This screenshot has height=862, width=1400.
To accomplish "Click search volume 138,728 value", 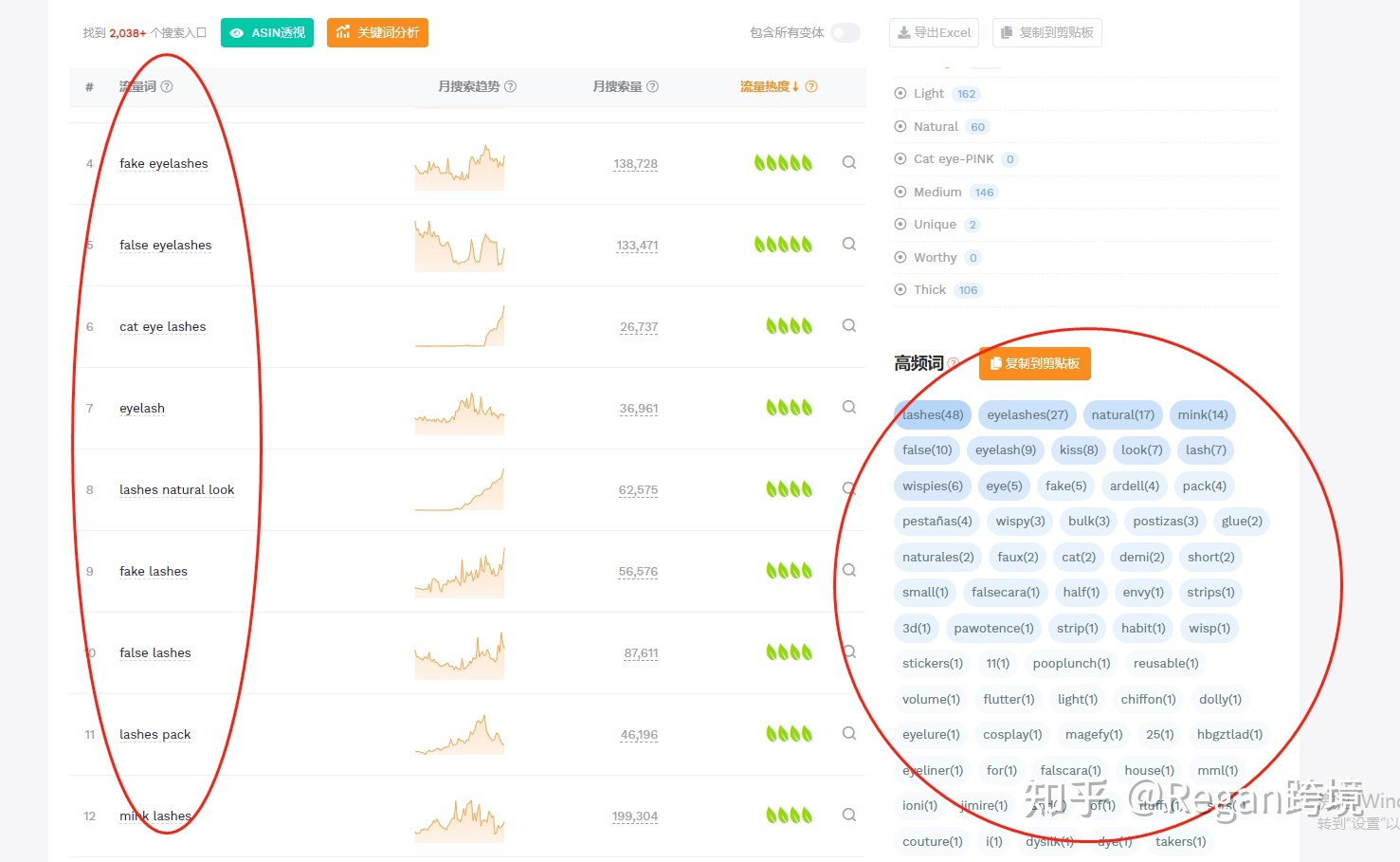I will (x=635, y=163).
